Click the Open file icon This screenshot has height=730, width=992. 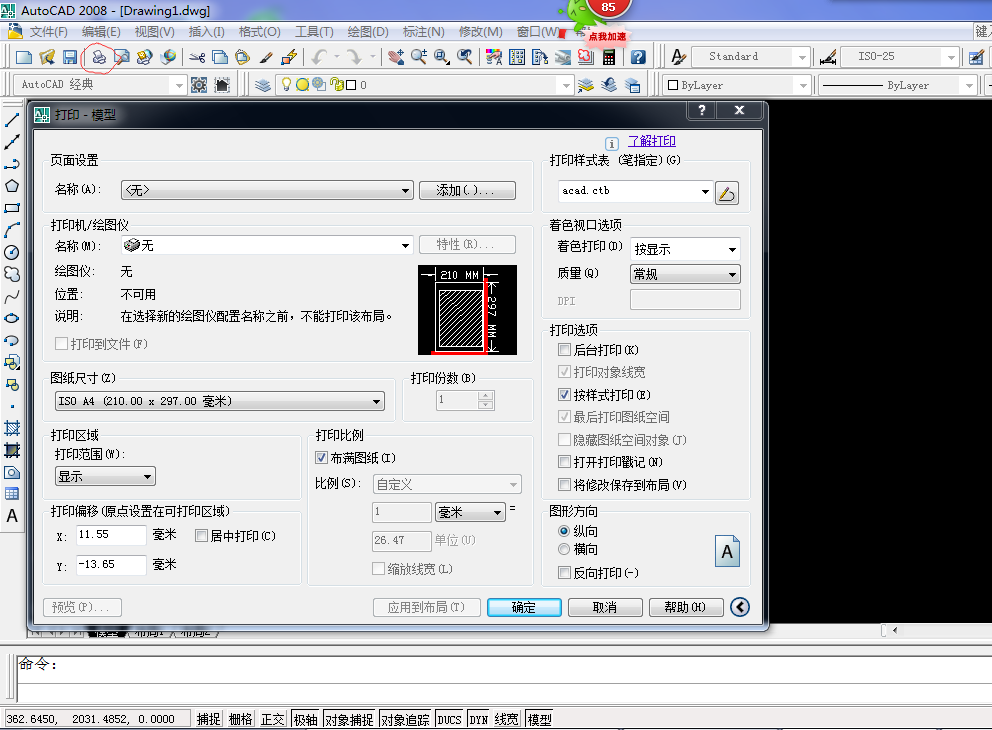[47, 57]
